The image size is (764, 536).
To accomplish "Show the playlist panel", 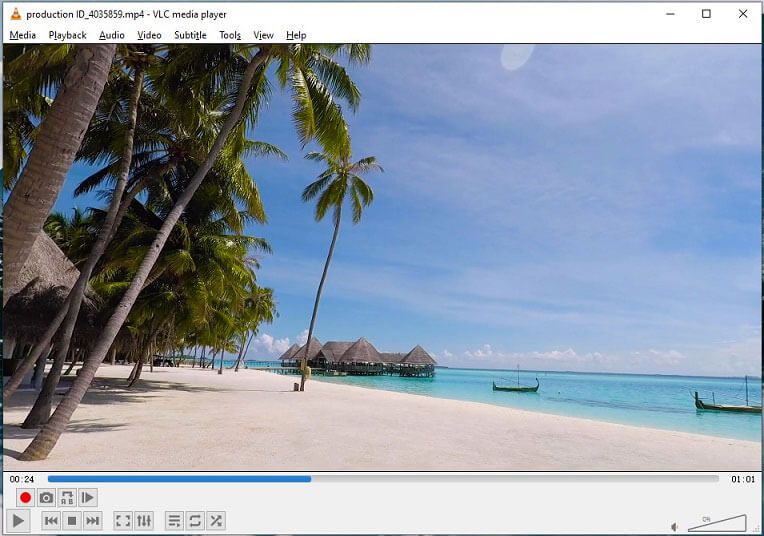I will (174, 521).
